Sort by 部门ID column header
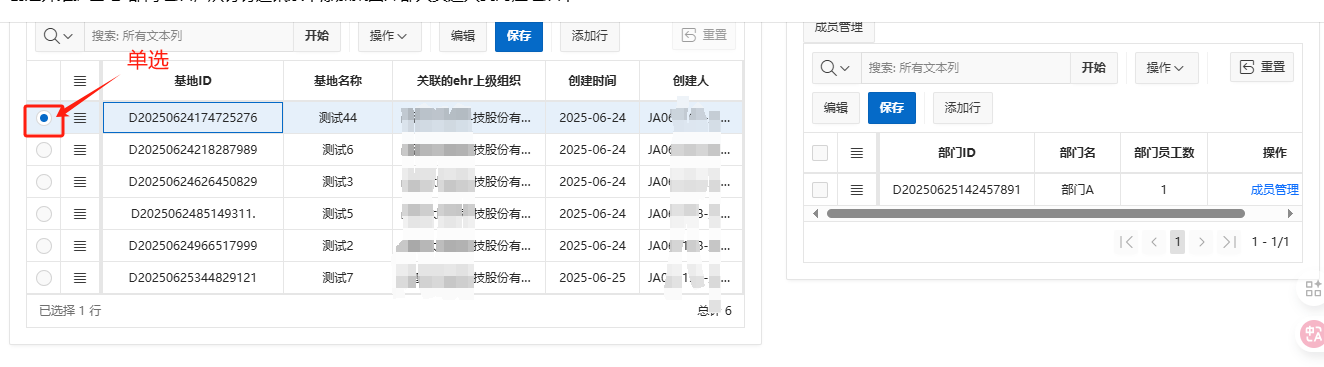The height and width of the screenshot is (367, 1324). point(957,153)
